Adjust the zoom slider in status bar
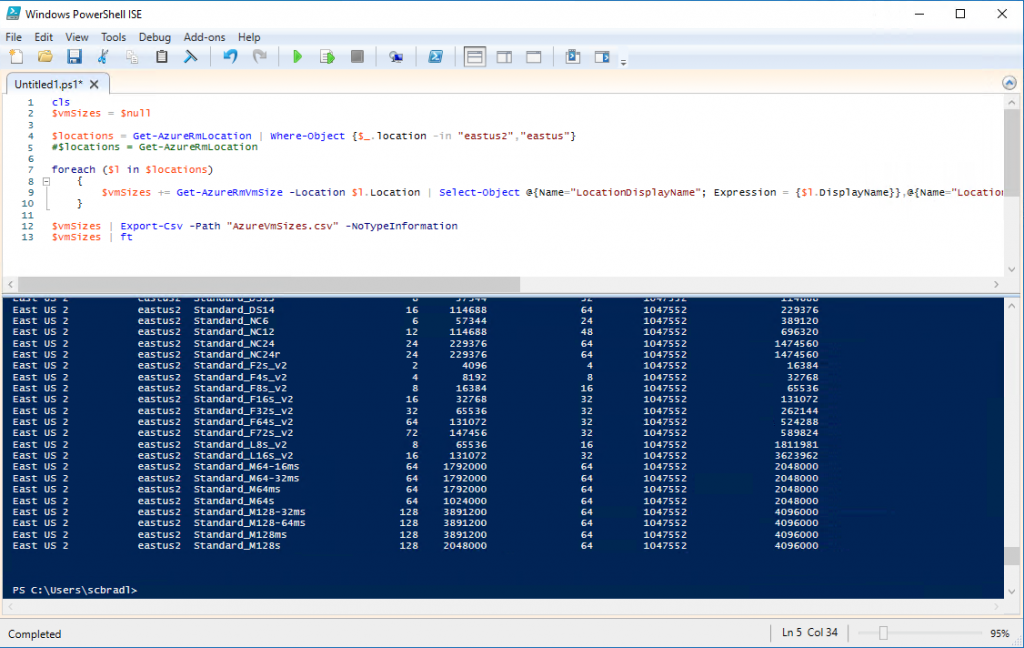Viewport: 1024px width, 648px height. [x=882, y=633]
